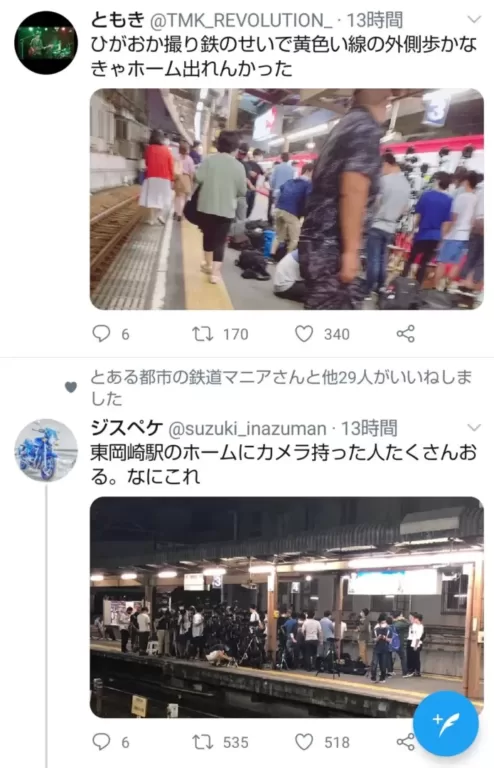
Task: View the crowded daytime platform photo
Action: tap(287, 199)
